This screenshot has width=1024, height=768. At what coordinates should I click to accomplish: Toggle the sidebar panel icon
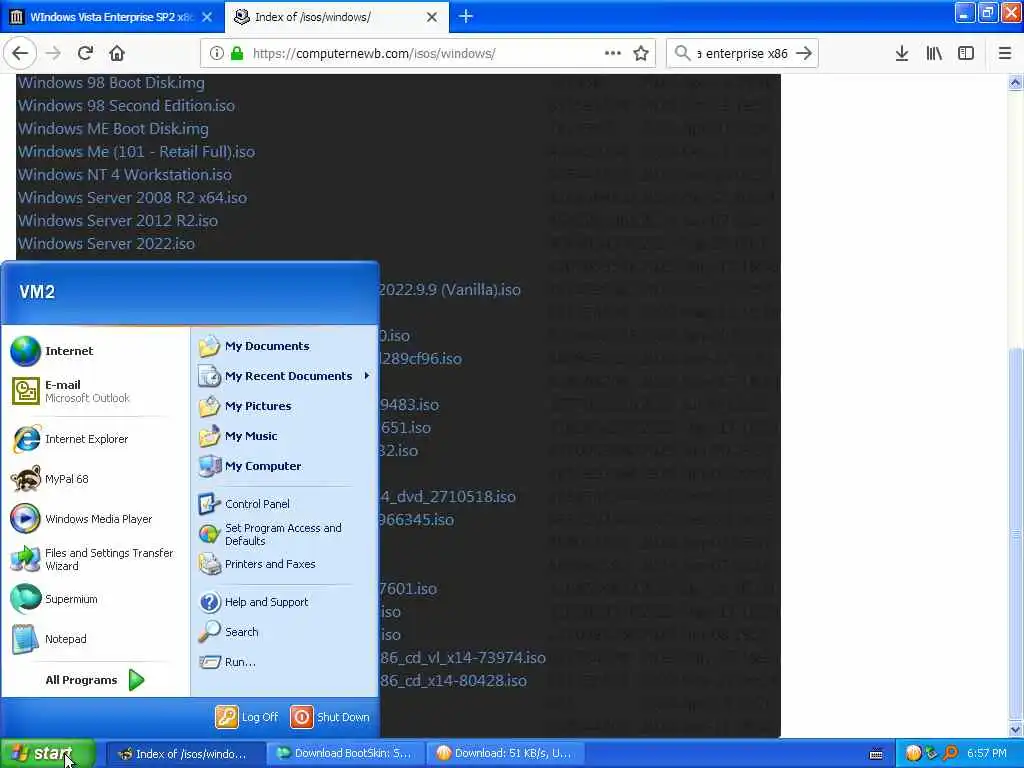[x=966, y=53]
